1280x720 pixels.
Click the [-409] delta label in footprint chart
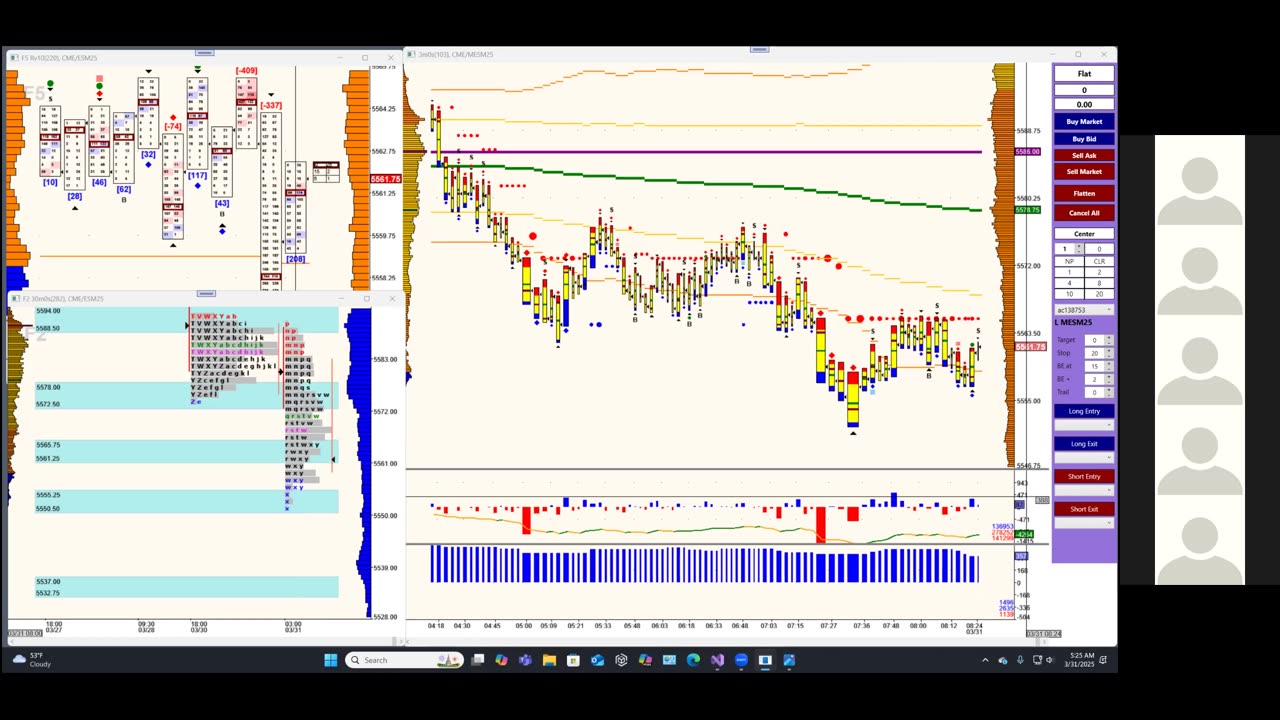[246, 71]
